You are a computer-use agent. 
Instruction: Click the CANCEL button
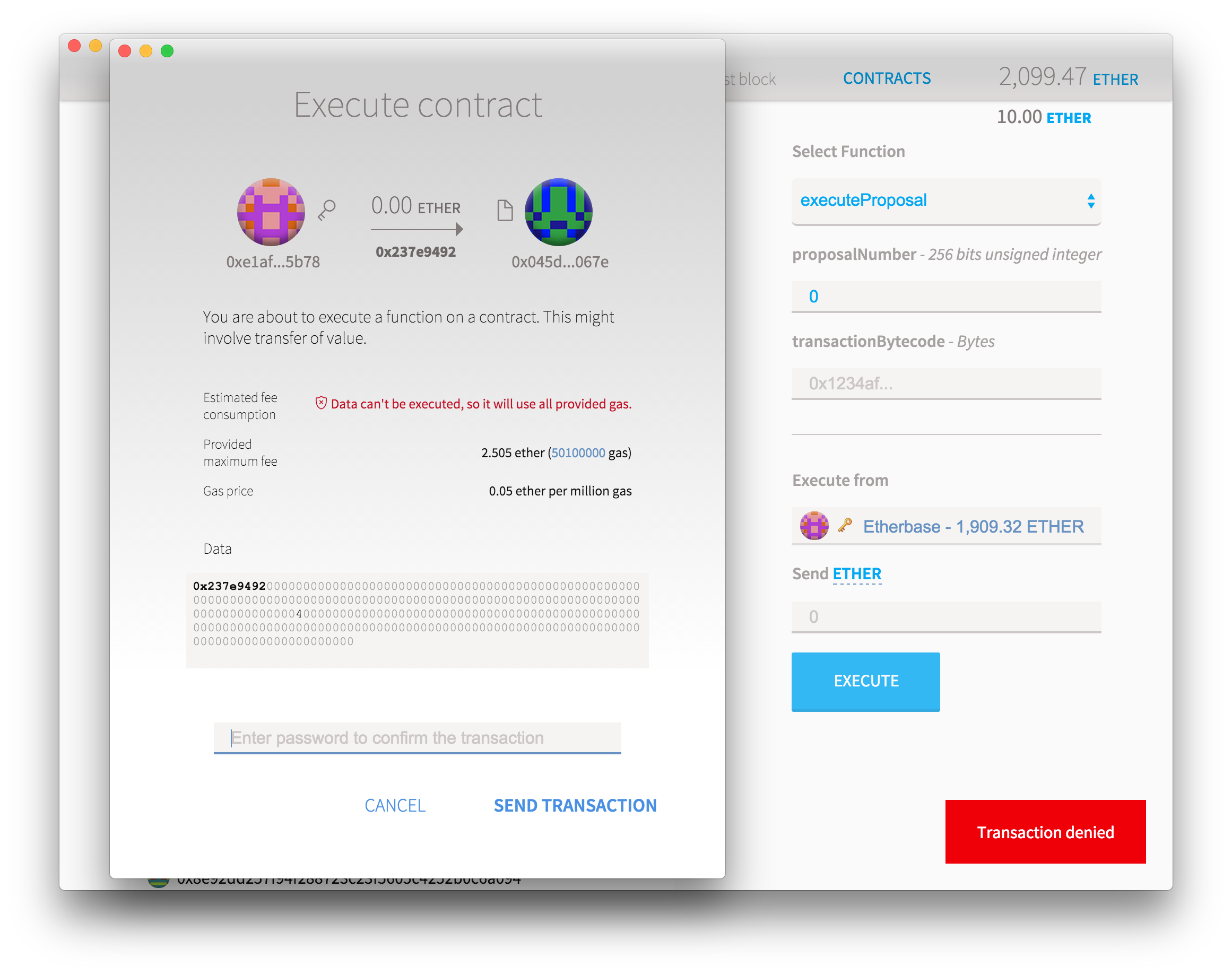tap(395, 805)
